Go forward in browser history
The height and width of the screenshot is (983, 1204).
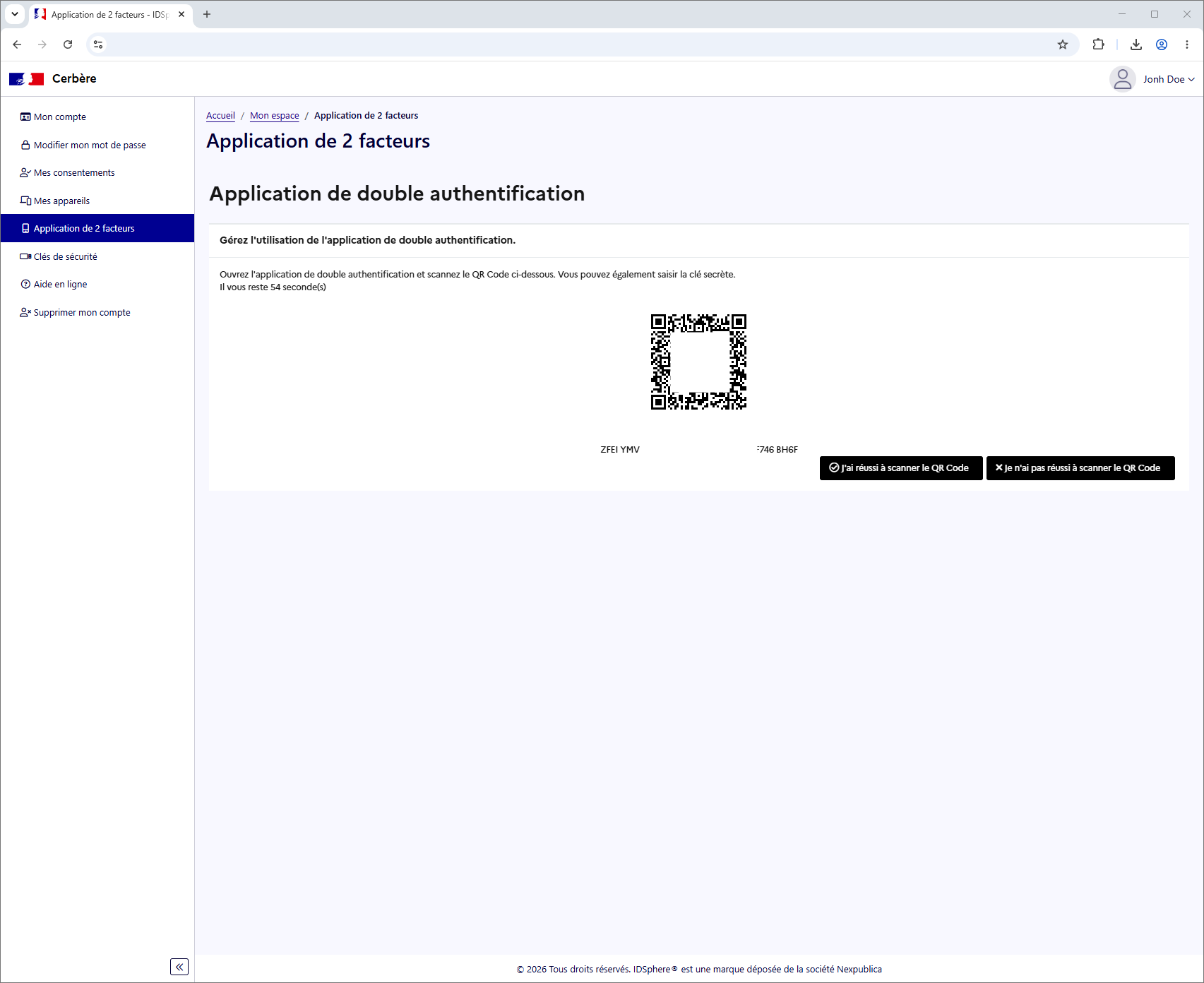coord(42,44)
